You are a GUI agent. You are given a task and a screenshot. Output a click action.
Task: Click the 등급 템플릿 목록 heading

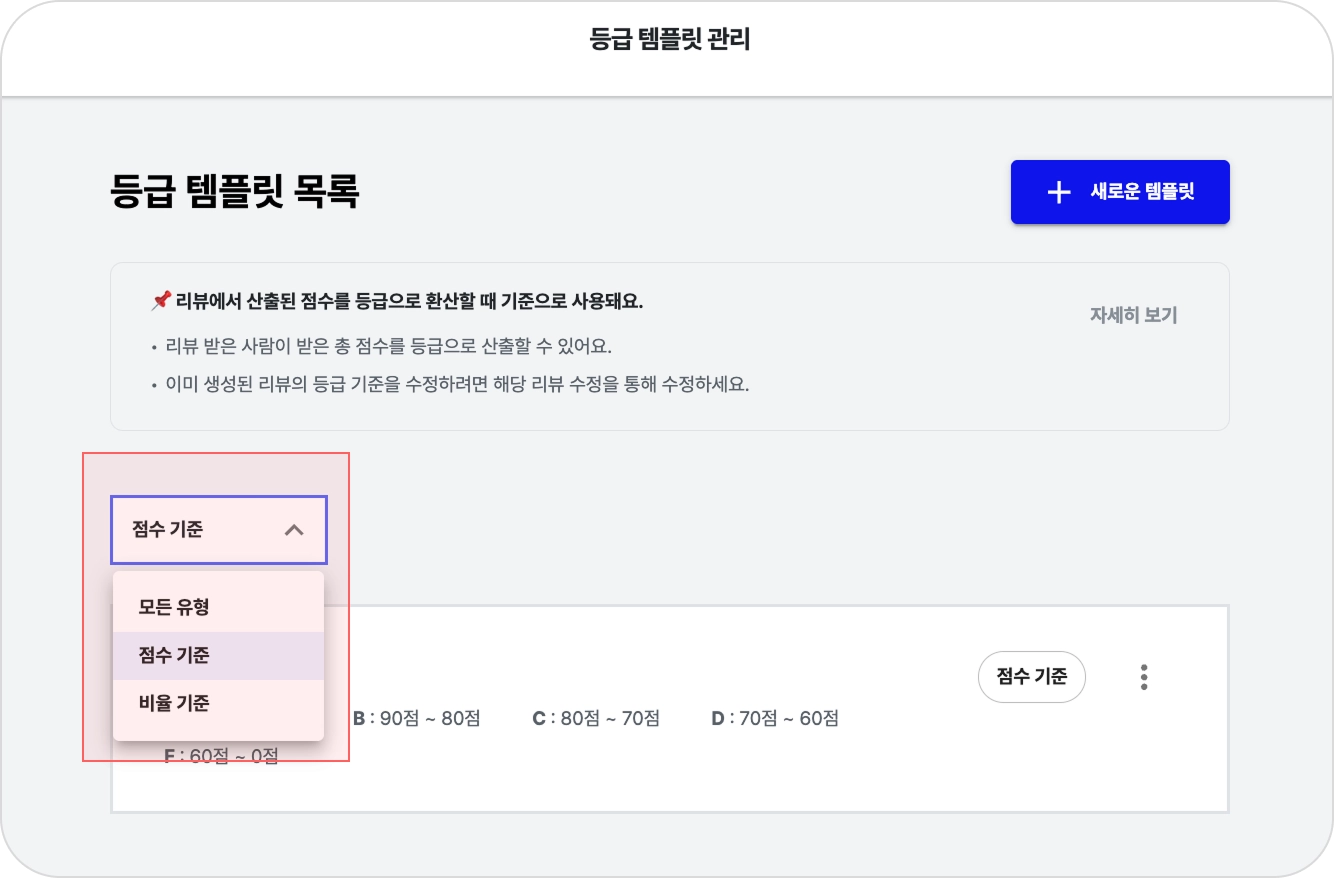(x=235, y=191)
